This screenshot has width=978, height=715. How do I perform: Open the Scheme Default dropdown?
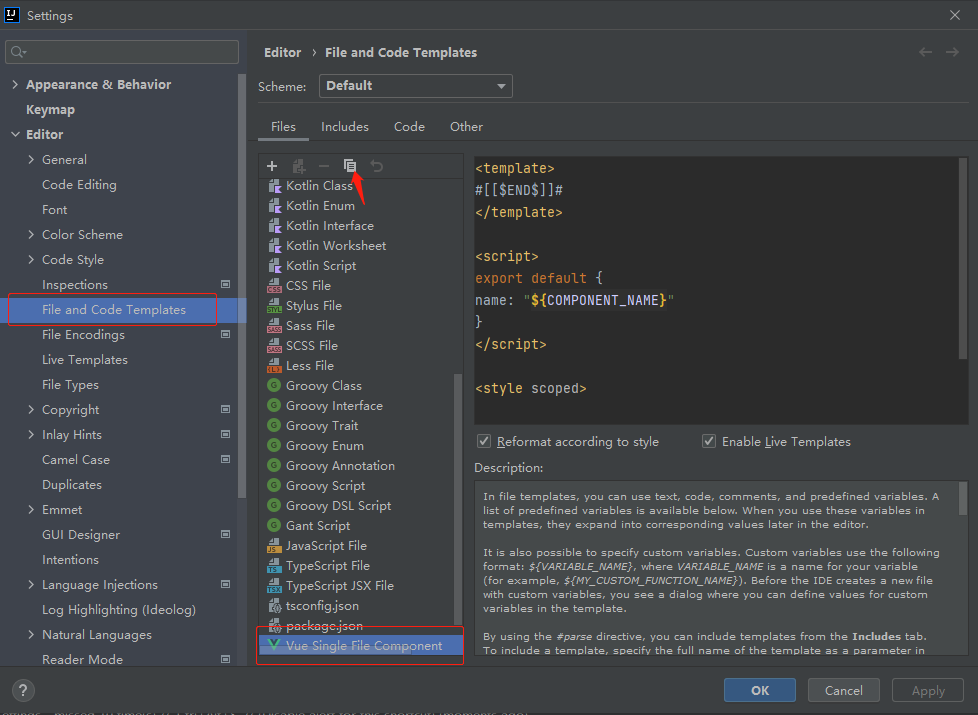415,86
